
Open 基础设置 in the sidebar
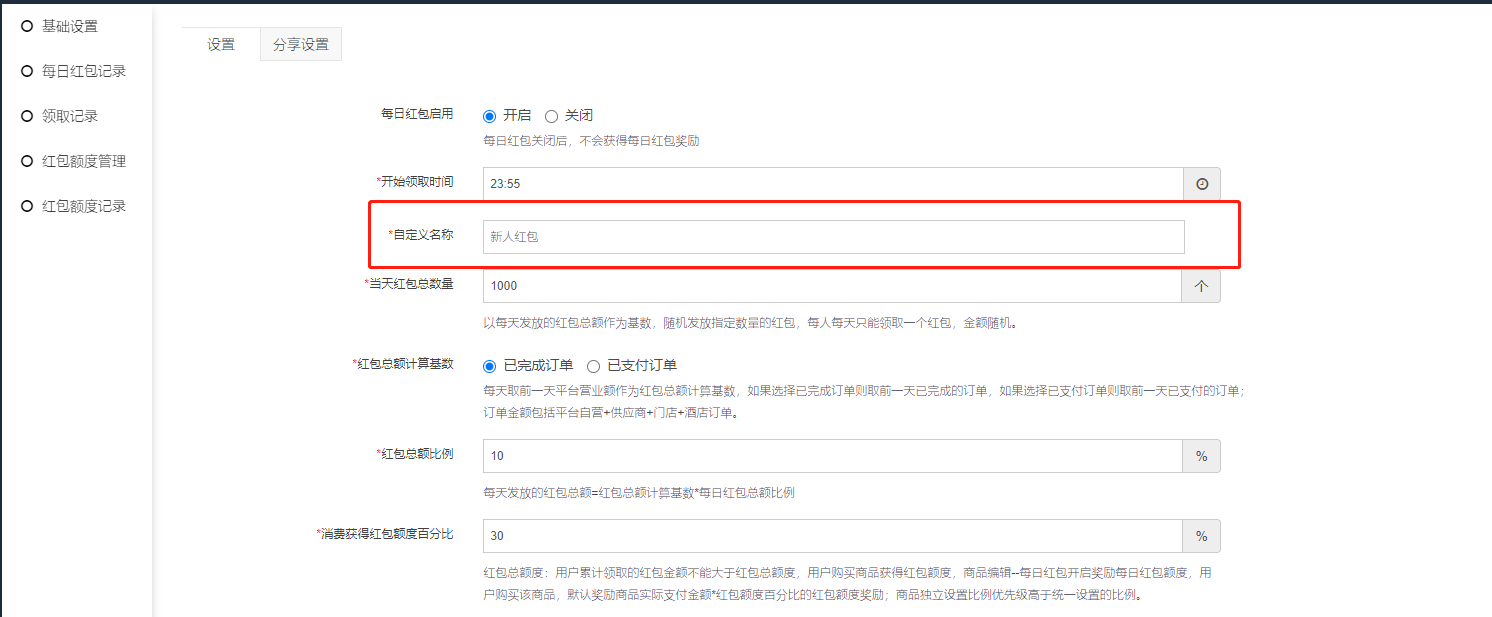[x=69, y=26]
